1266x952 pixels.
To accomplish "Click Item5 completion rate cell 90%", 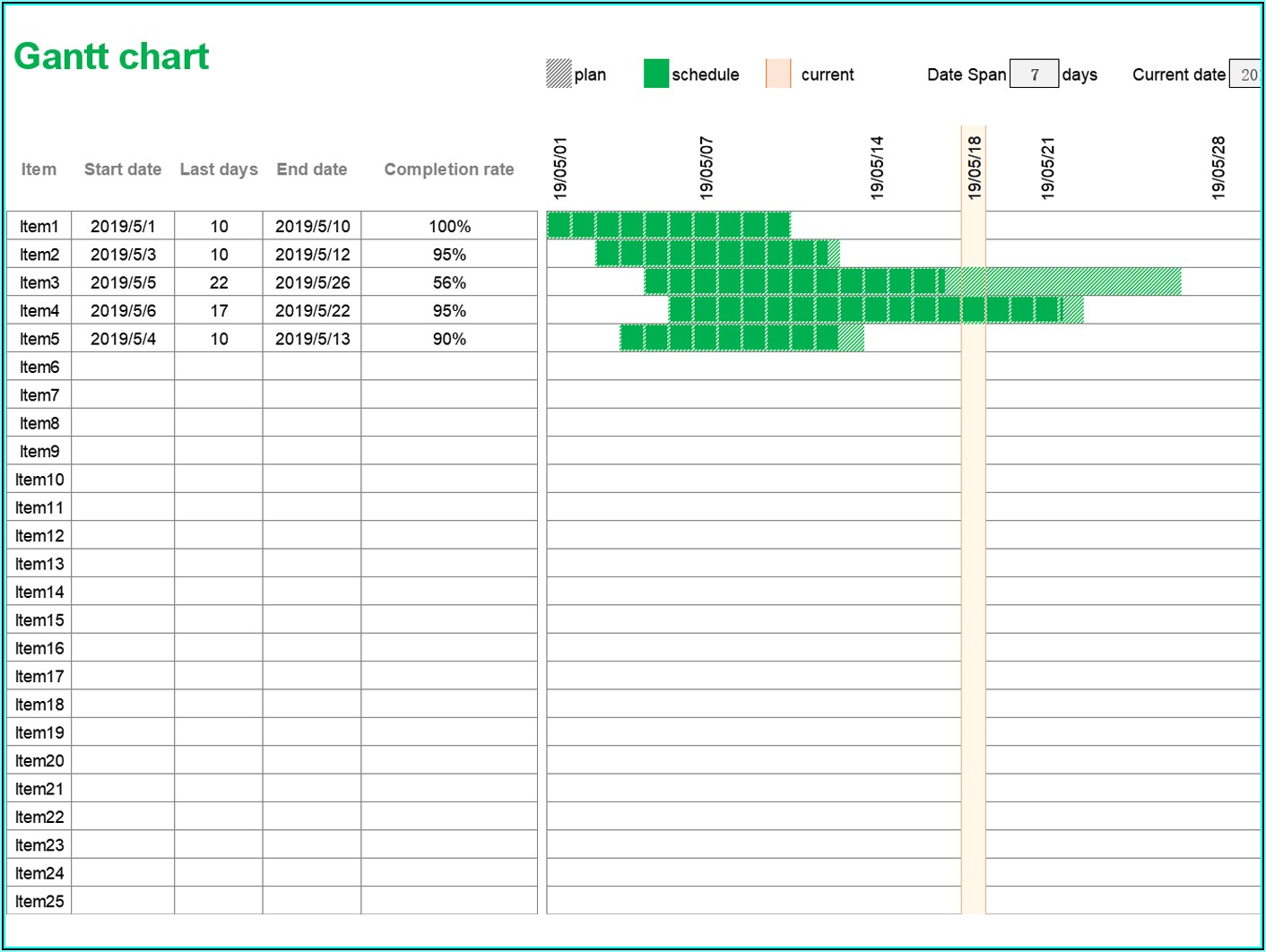I will click(448, 339).
